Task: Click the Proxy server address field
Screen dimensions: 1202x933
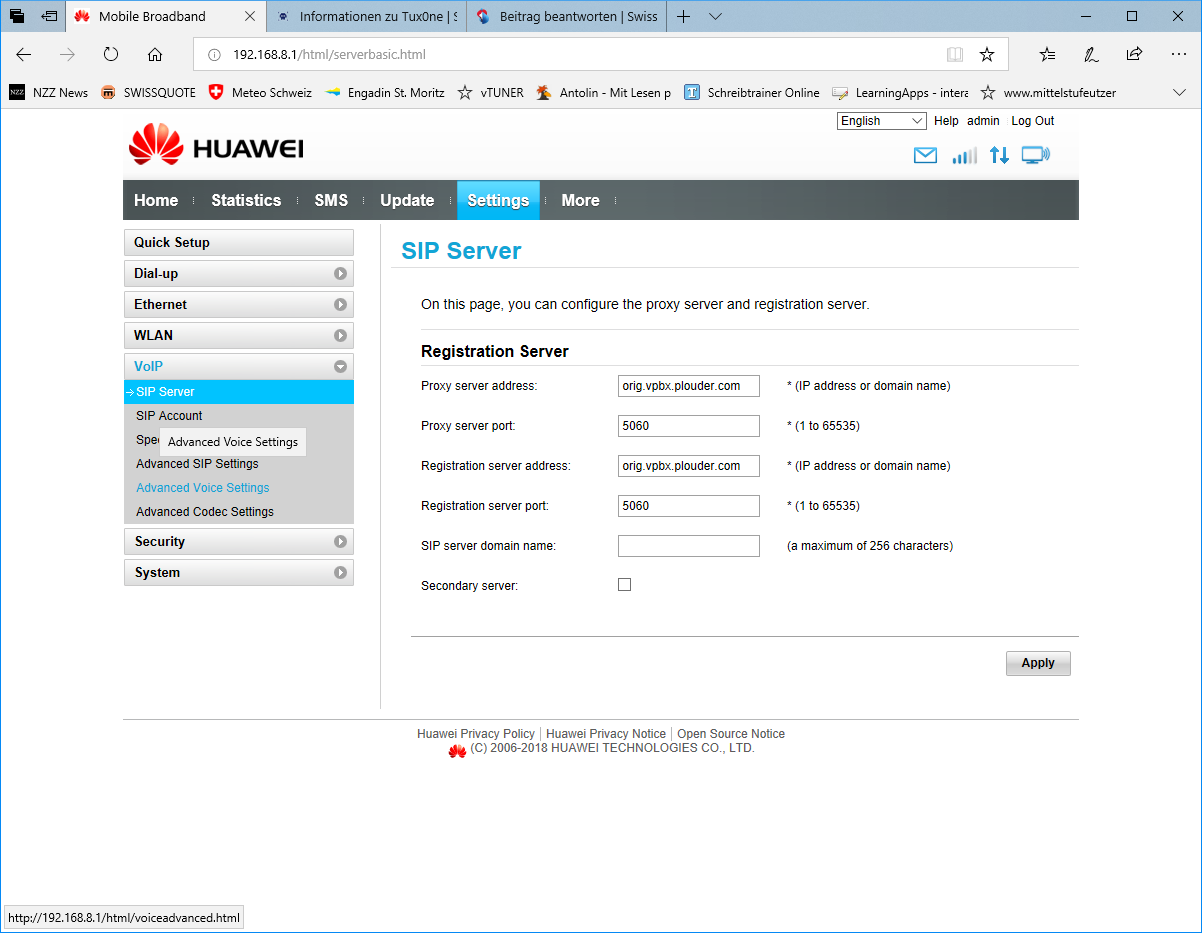Action: click(x=688, y=386)
